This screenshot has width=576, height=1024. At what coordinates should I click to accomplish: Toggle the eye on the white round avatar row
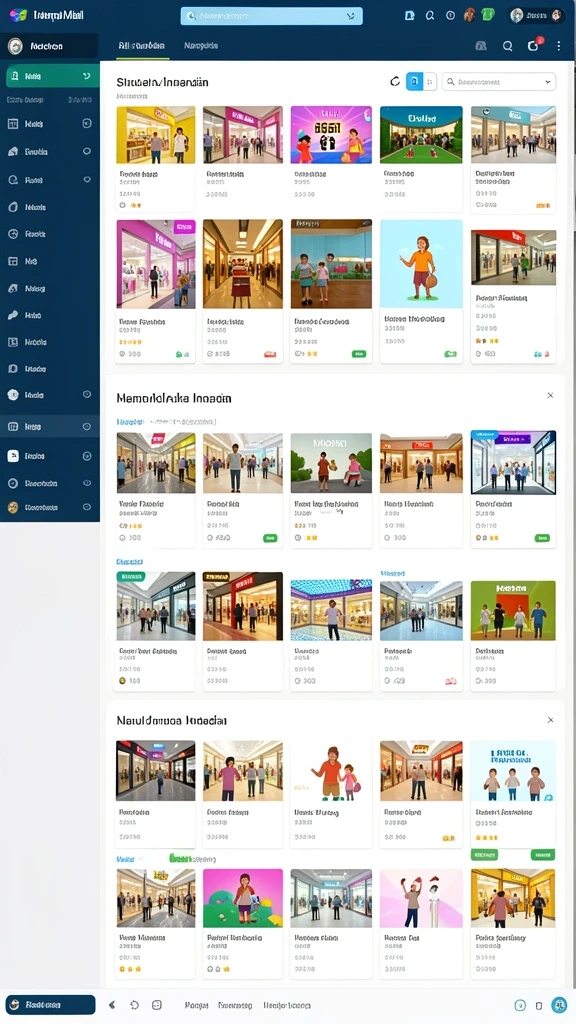(87, 395)
